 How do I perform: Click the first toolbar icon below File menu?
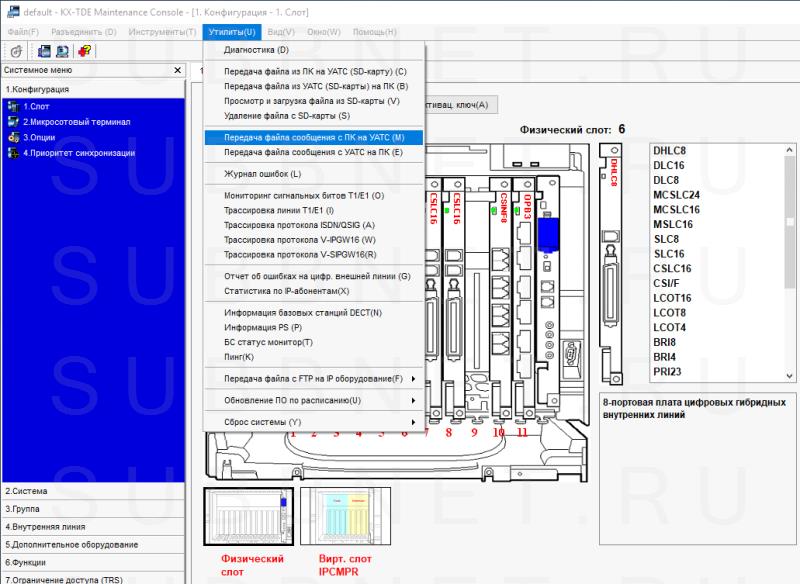(x=15, y=51)
